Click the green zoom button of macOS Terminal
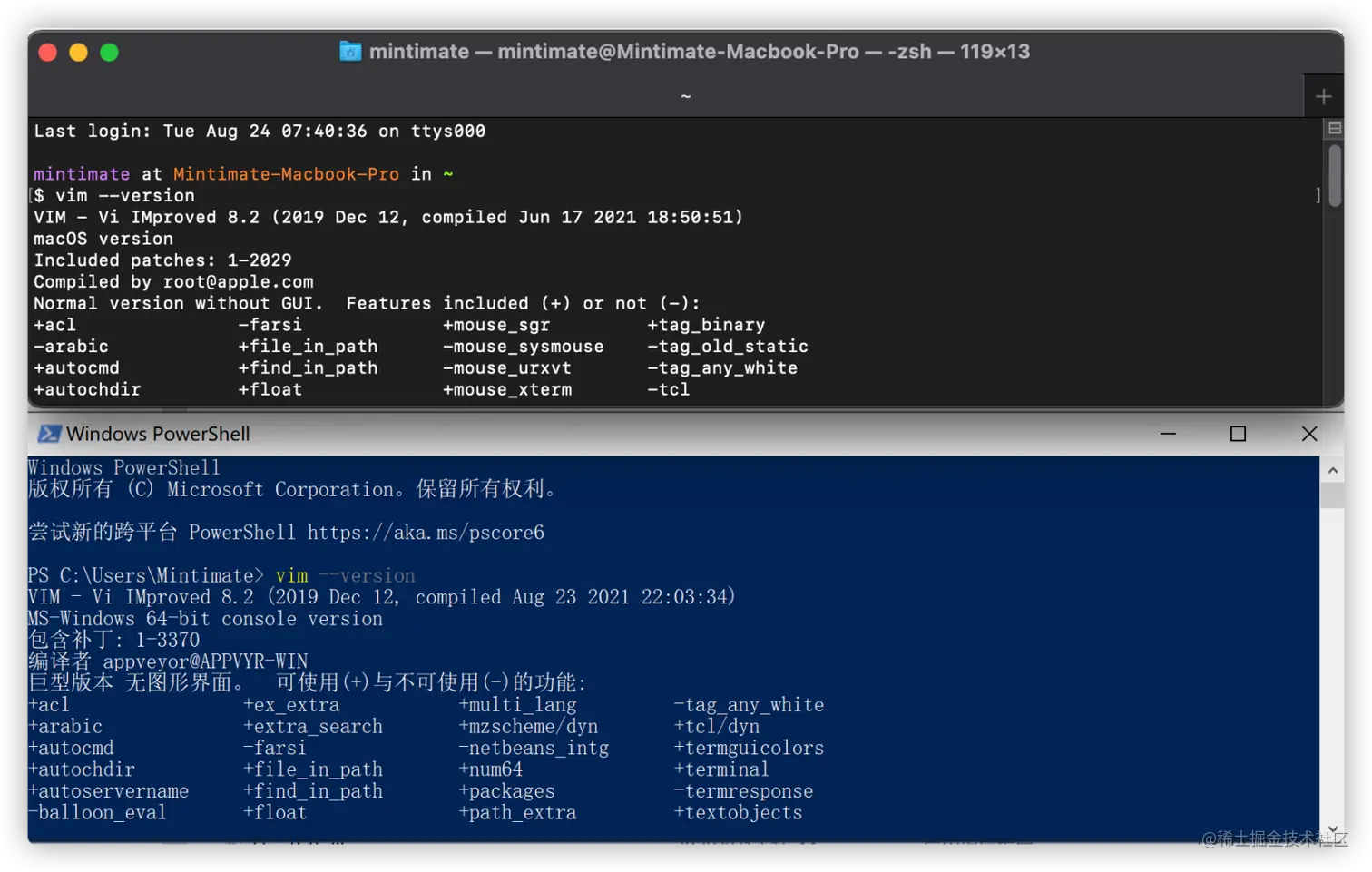This screenshot has height=872, width=1372. 109,53
